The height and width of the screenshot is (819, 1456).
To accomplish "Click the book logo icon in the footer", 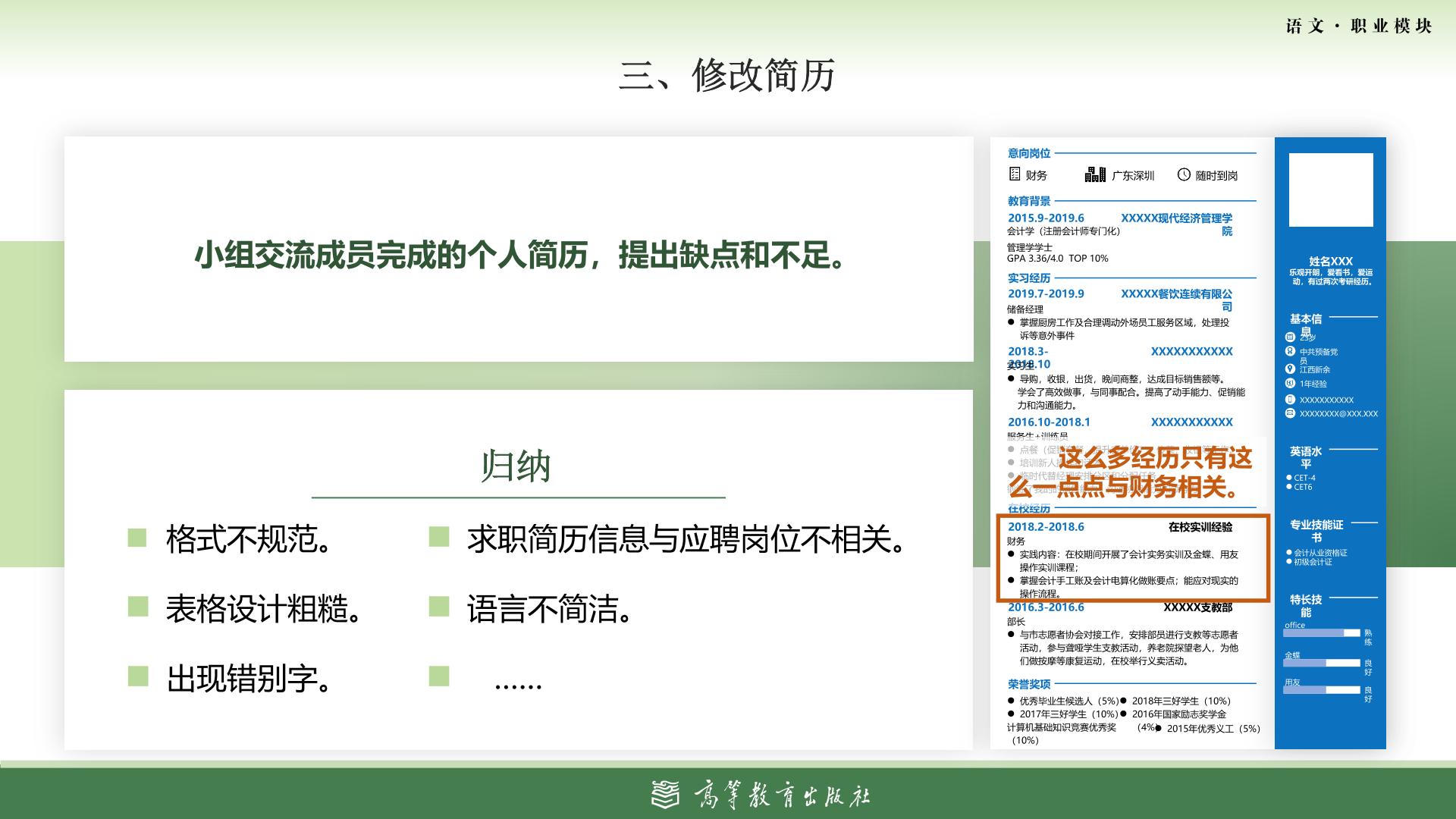I will (667, 793).
